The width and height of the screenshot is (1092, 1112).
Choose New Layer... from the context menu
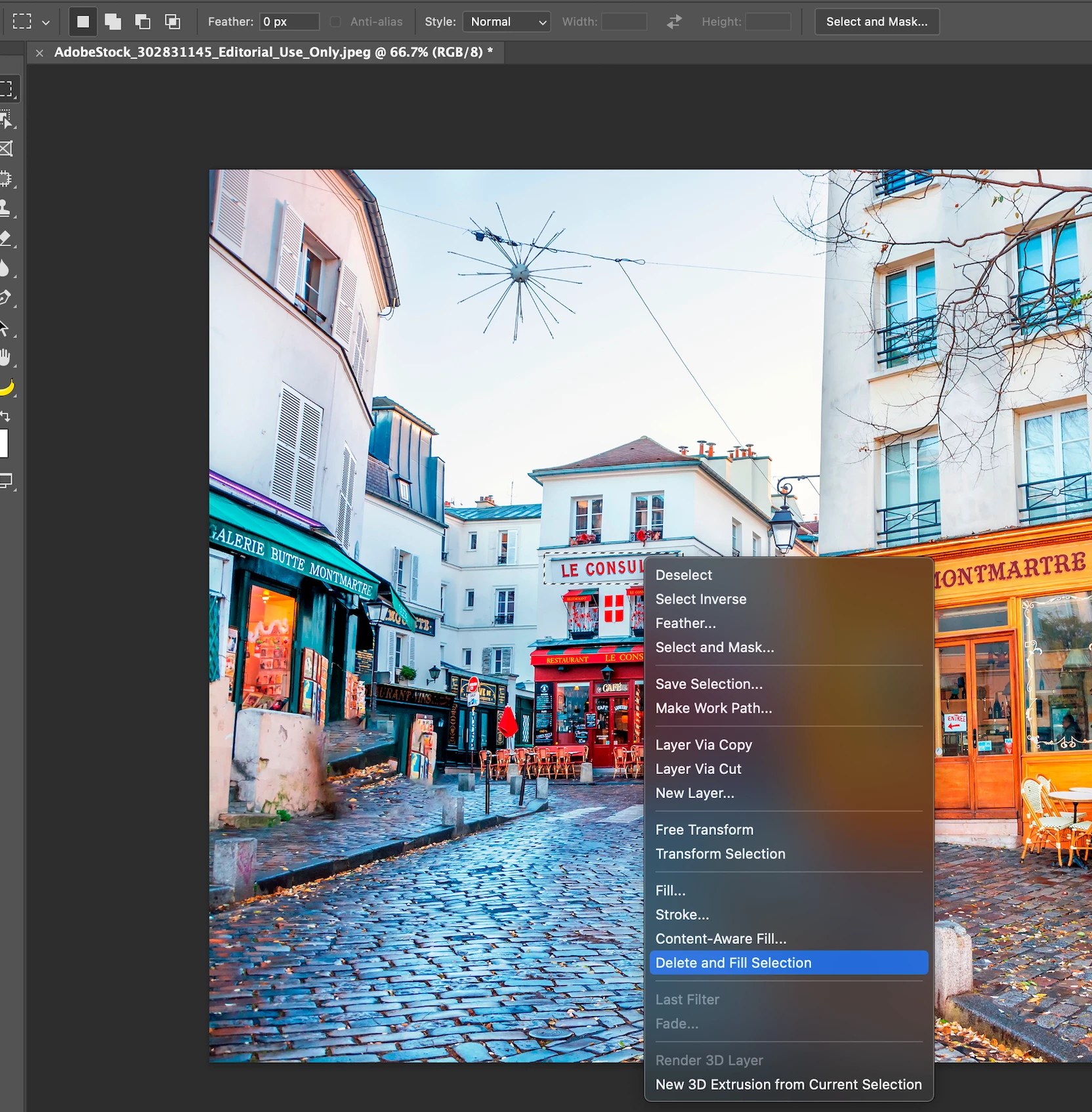tap(789, 793)
